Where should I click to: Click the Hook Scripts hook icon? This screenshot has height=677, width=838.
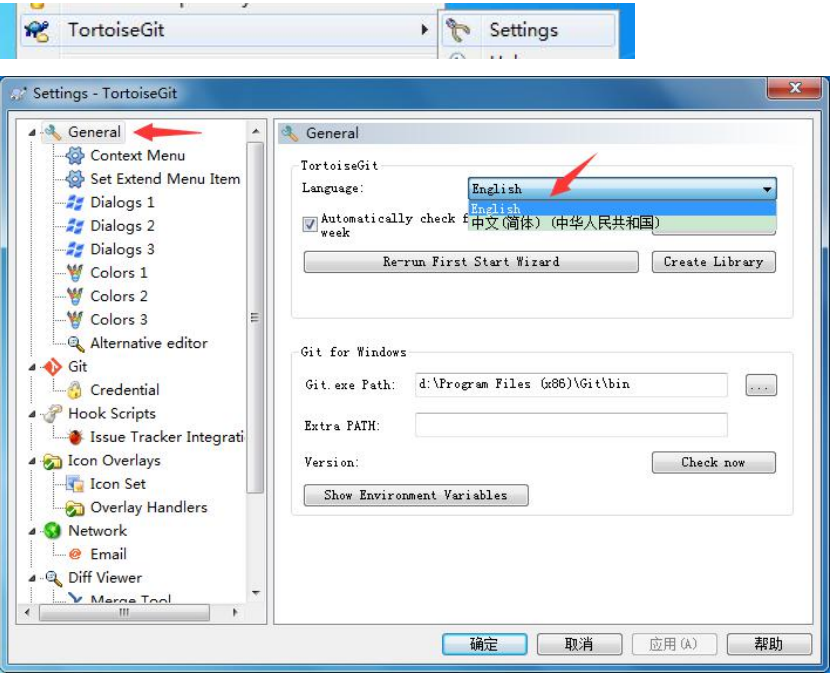pos(53,414)
